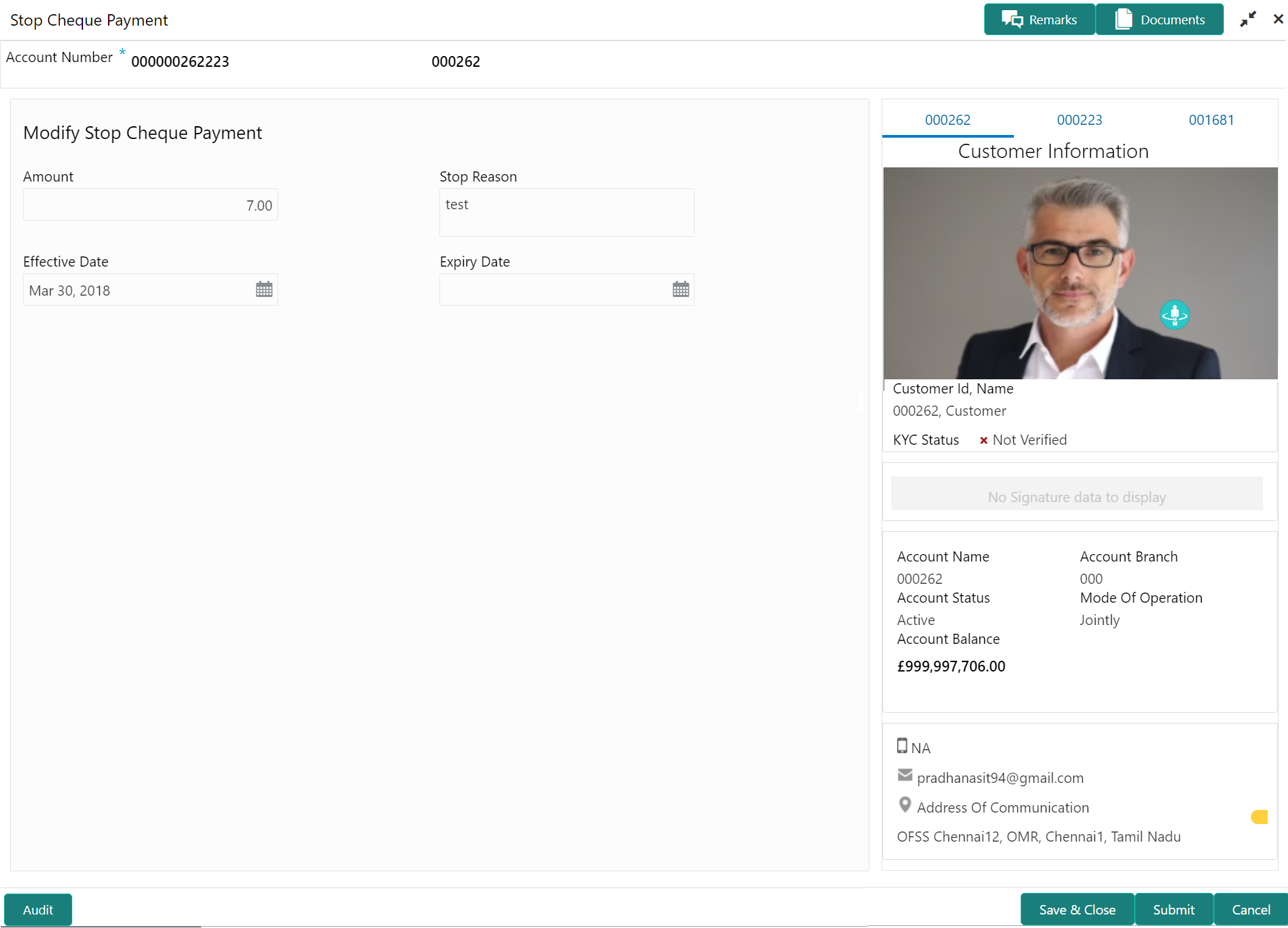
Task: Click the 'Active' account status value
Action: tap(916, 620)
